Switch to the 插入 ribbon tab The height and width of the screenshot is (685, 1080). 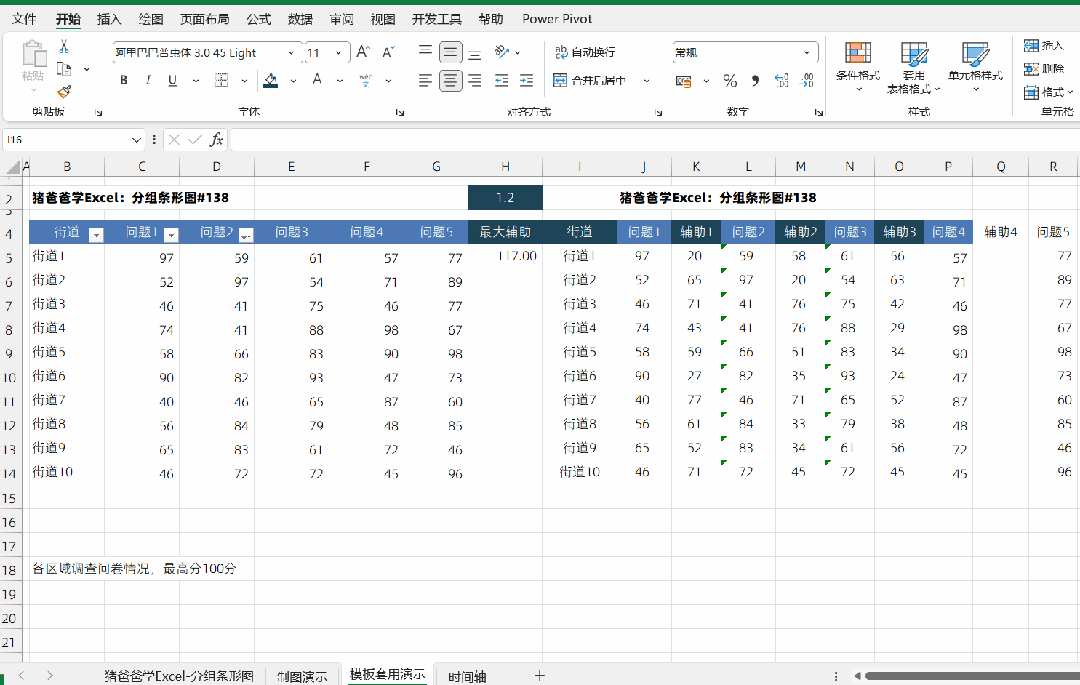[x=109, y=19]
